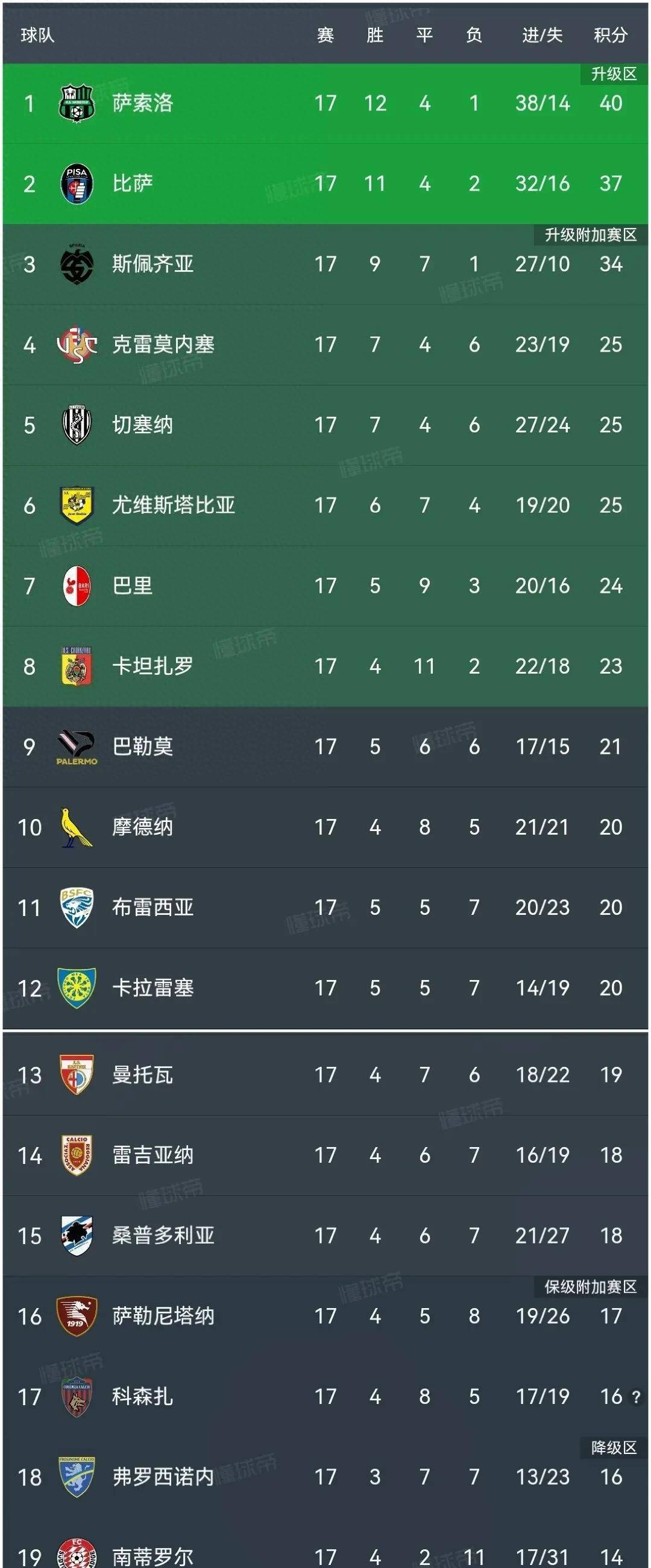Select the Bari red and white badge
651x1568 pixels.
77,586
